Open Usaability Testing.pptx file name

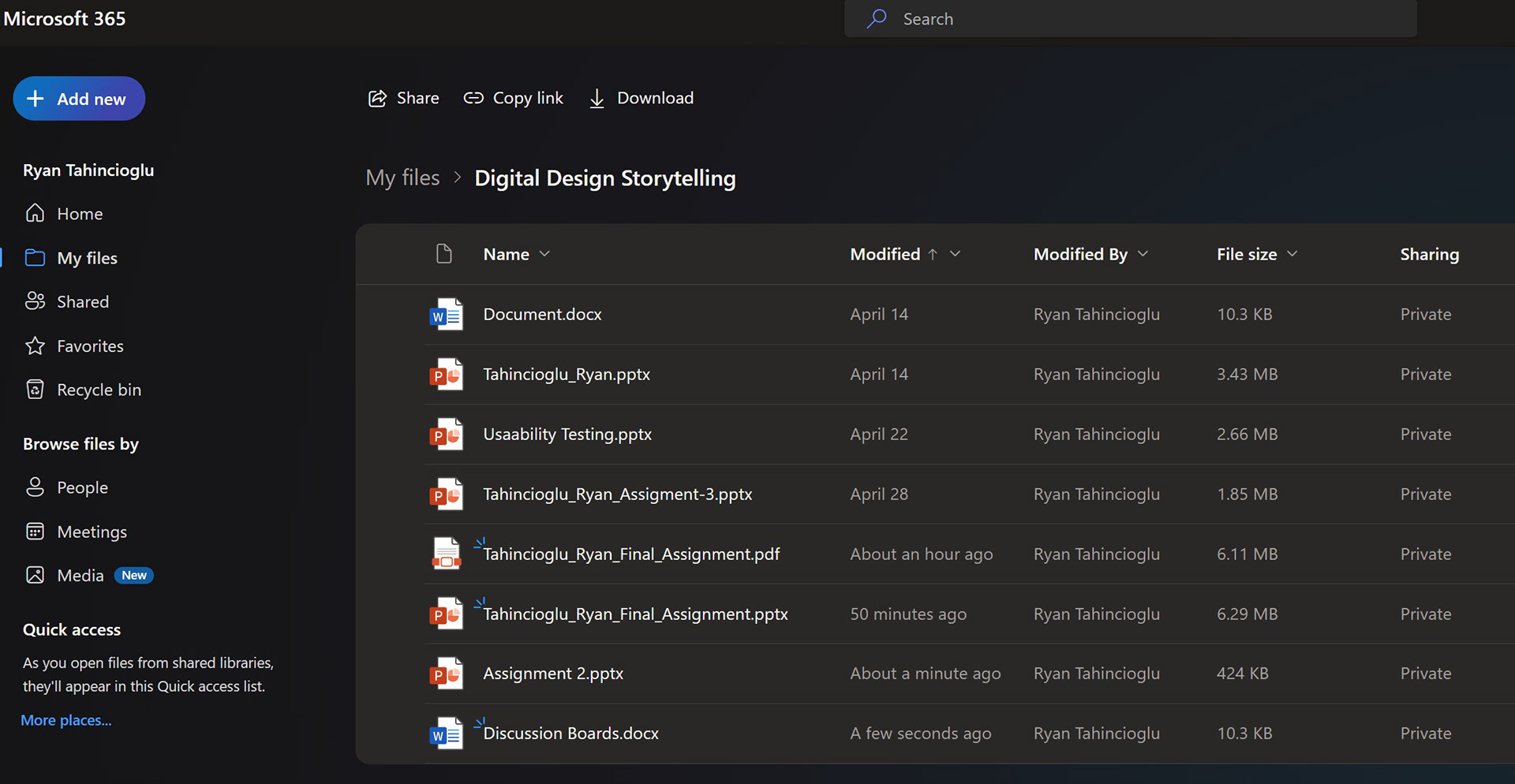[567, 434]
